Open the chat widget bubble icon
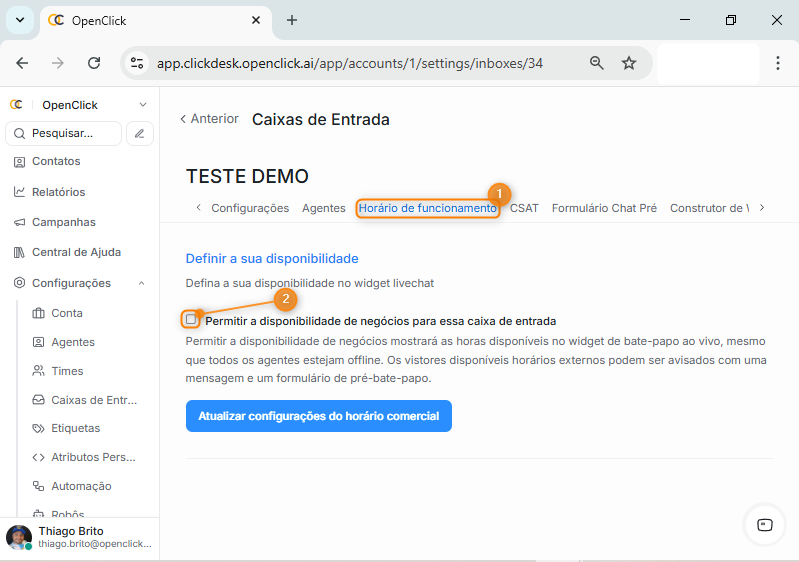Image resolution: width=799 pixels, height=562 pixels. (764, 524)
